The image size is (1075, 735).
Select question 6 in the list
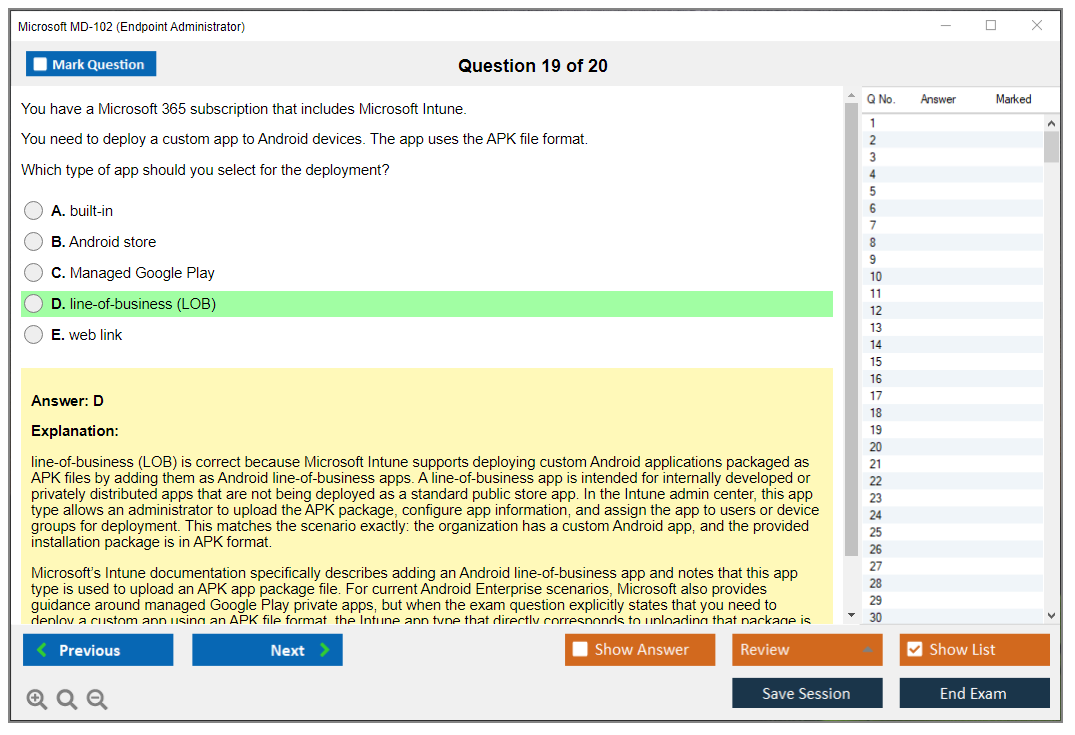(953, 208)
